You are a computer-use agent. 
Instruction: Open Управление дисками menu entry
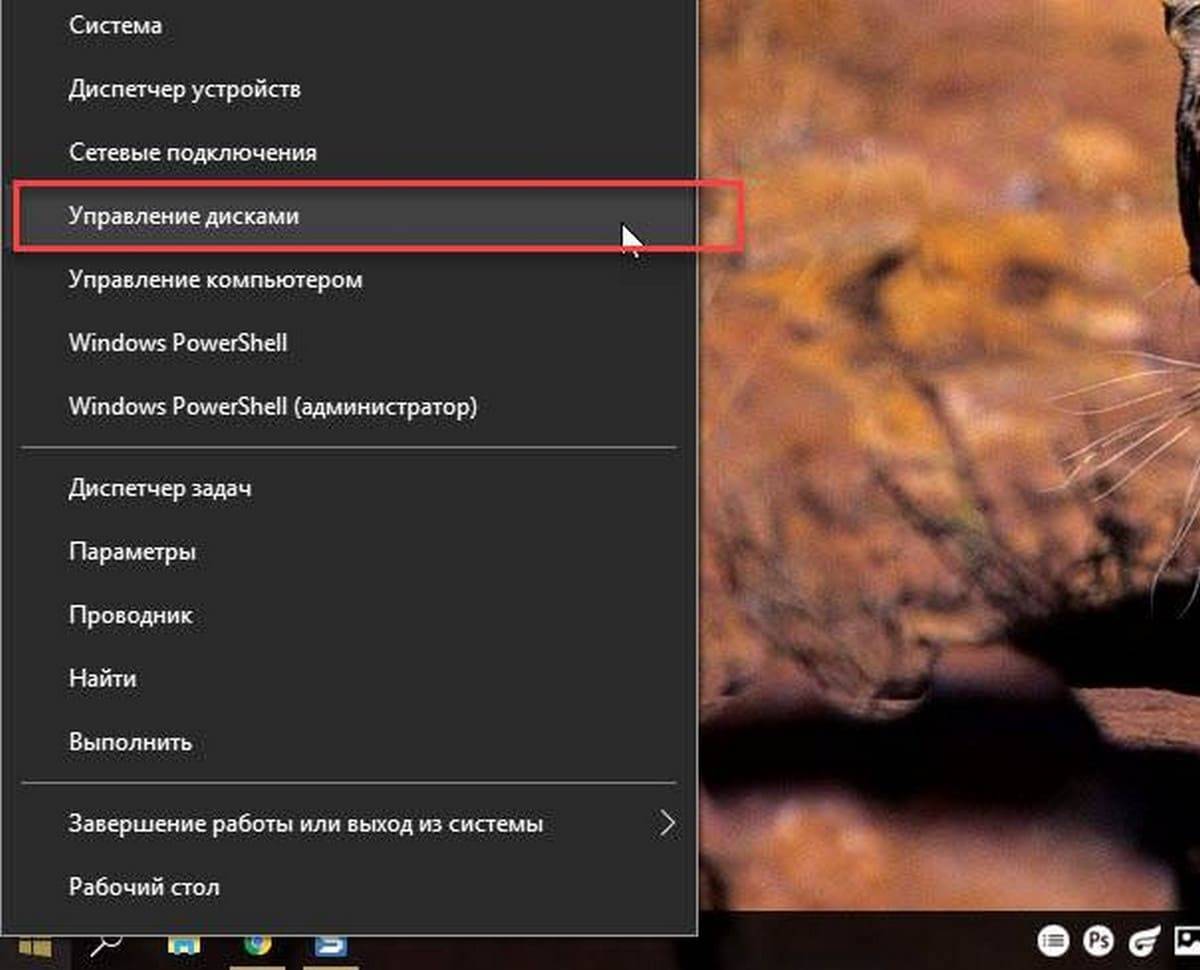[184, 216]
